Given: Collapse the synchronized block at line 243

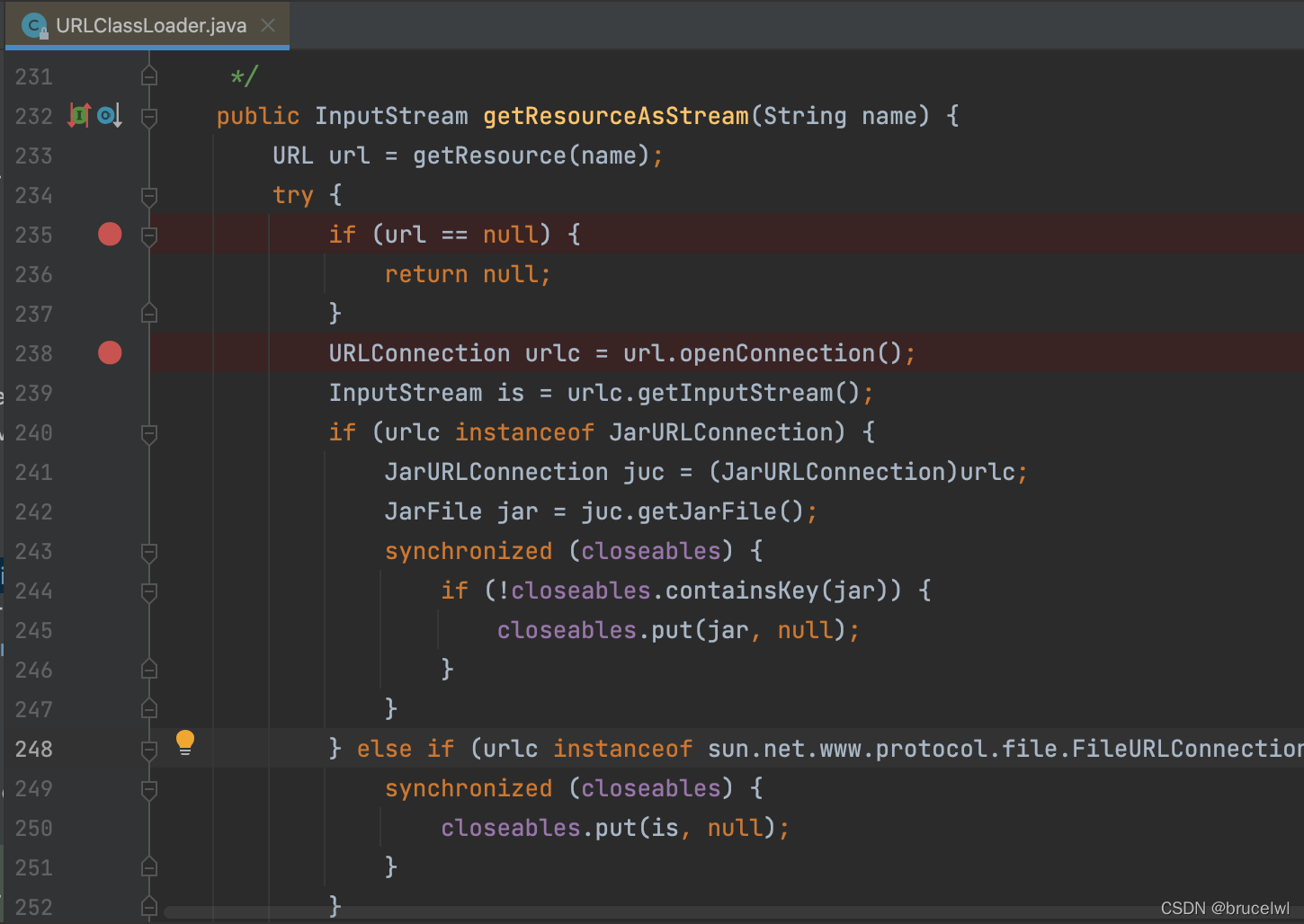Looking at the screenshot, I should click(x=149, y=552).
